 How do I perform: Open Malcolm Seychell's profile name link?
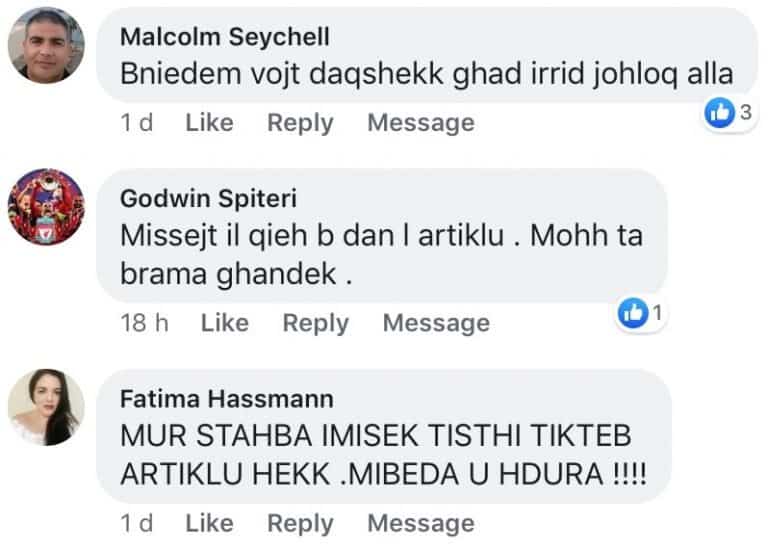click(x=224, y=37)
